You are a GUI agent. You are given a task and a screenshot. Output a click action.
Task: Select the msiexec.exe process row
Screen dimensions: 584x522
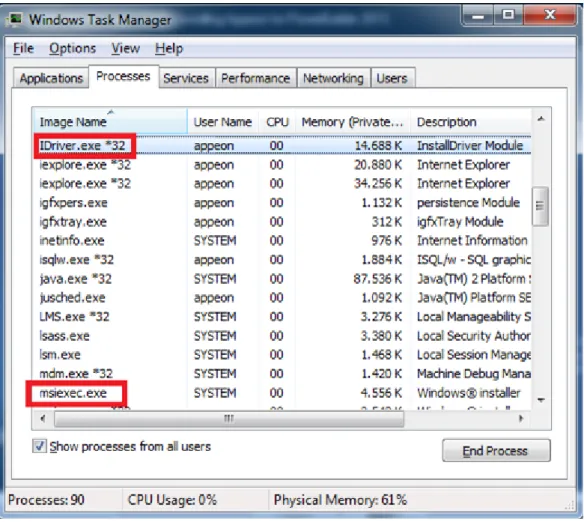(282, 393)
